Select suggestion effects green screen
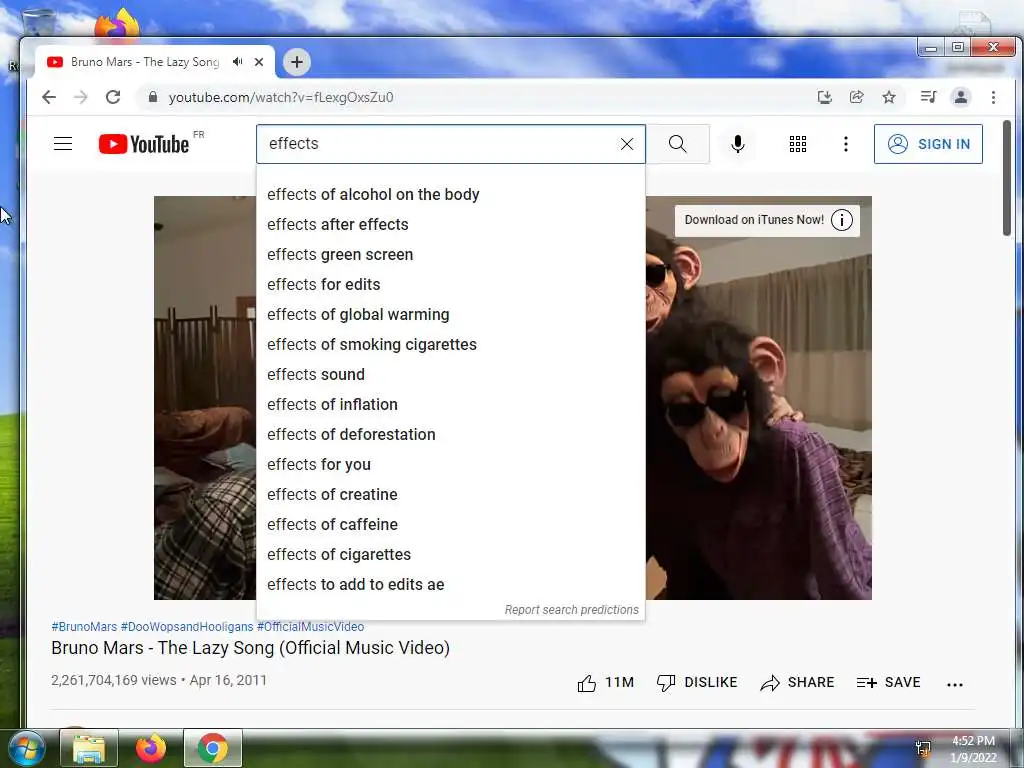 (451, 255)
